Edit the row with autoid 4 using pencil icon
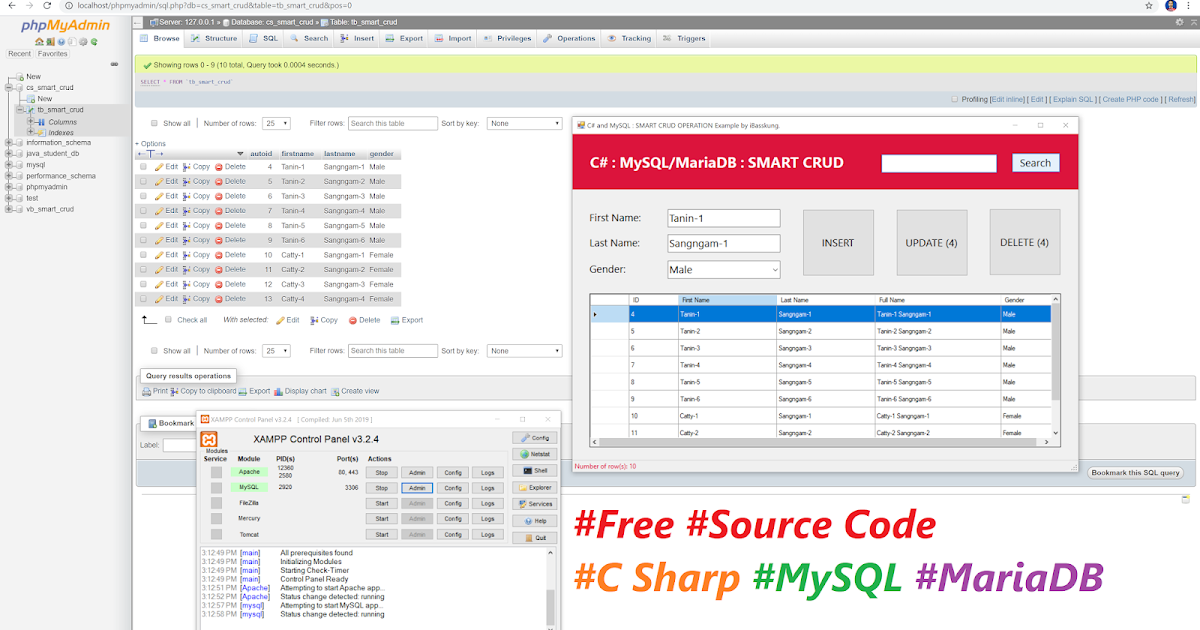Image resolution: width=1200 pixels, height=630 pixels. point(160,167)
